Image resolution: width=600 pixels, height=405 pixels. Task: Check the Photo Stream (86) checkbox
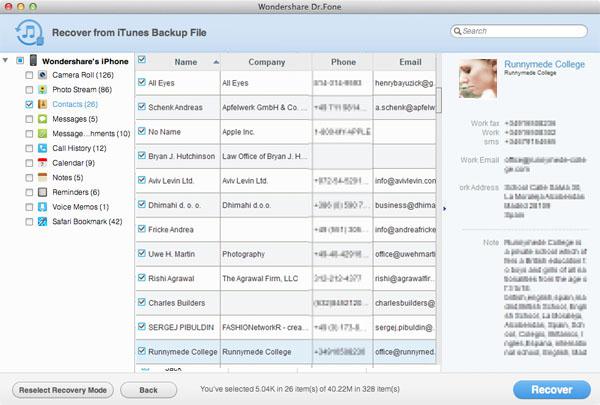[x=29, y=90]
